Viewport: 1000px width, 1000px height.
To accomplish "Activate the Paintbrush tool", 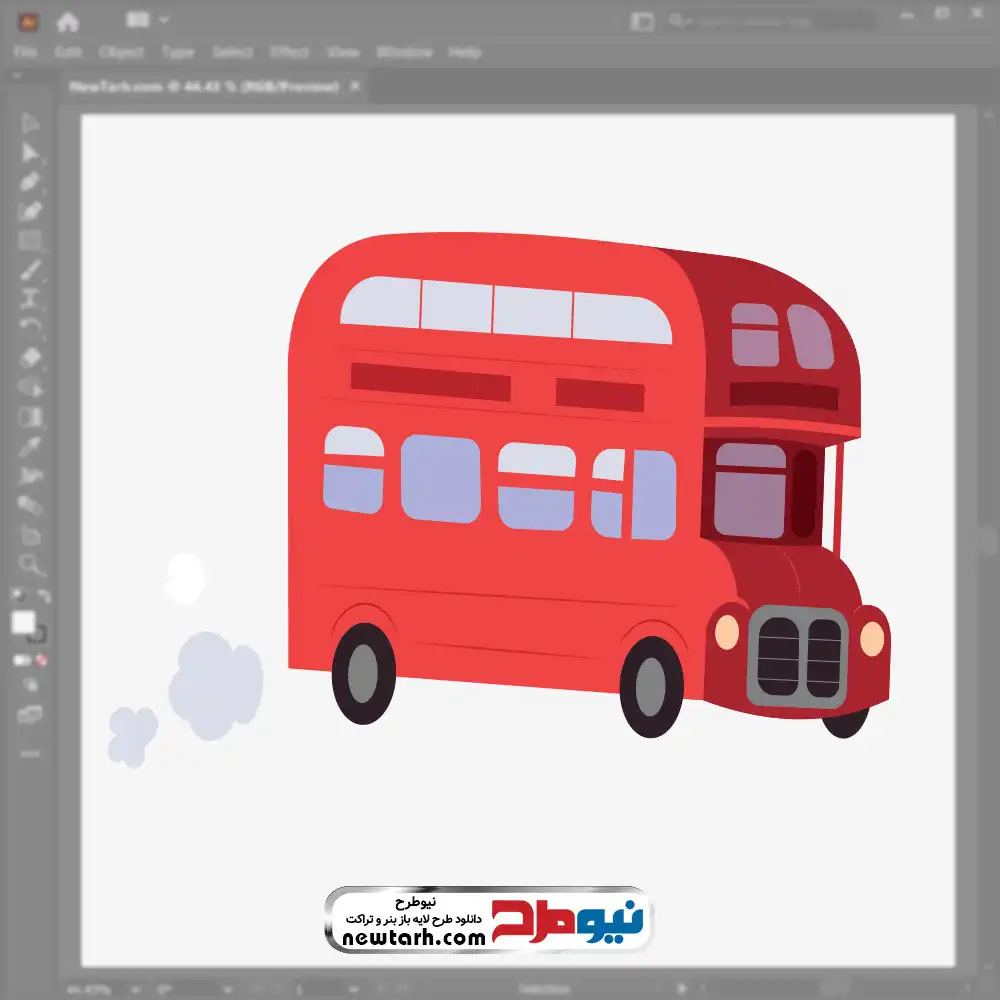I will click(x=30, y=270).
